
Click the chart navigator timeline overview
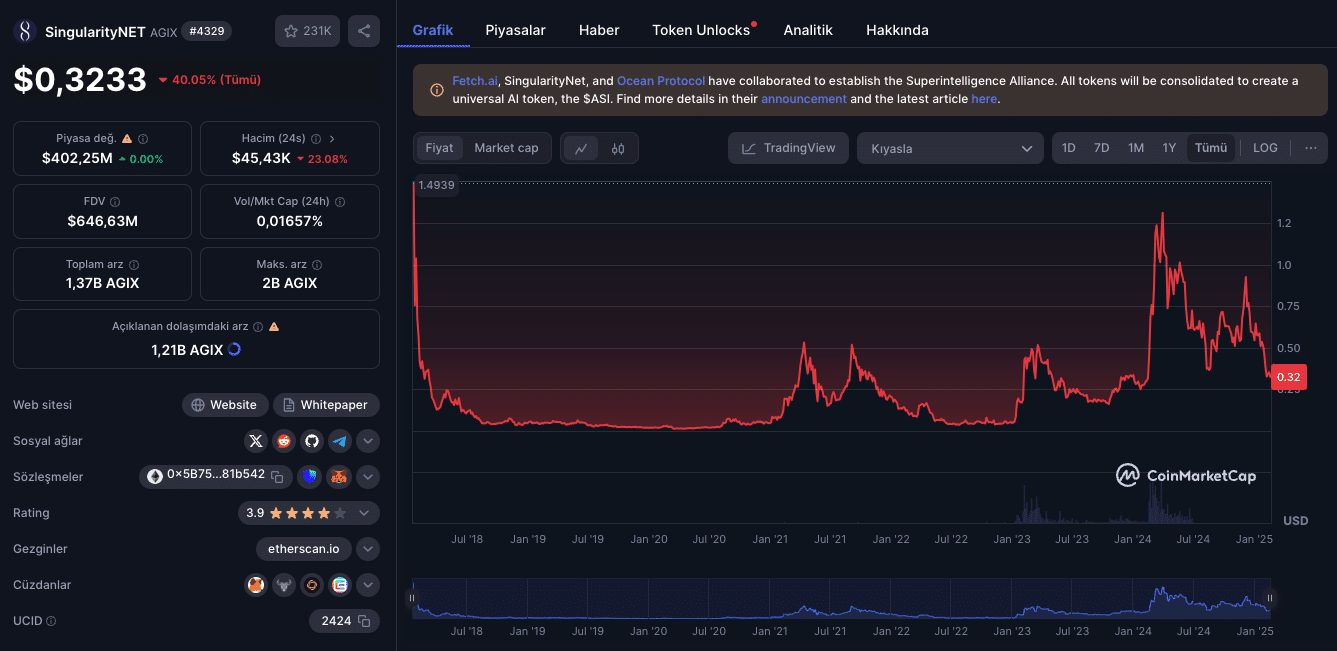tap(841, 598)
